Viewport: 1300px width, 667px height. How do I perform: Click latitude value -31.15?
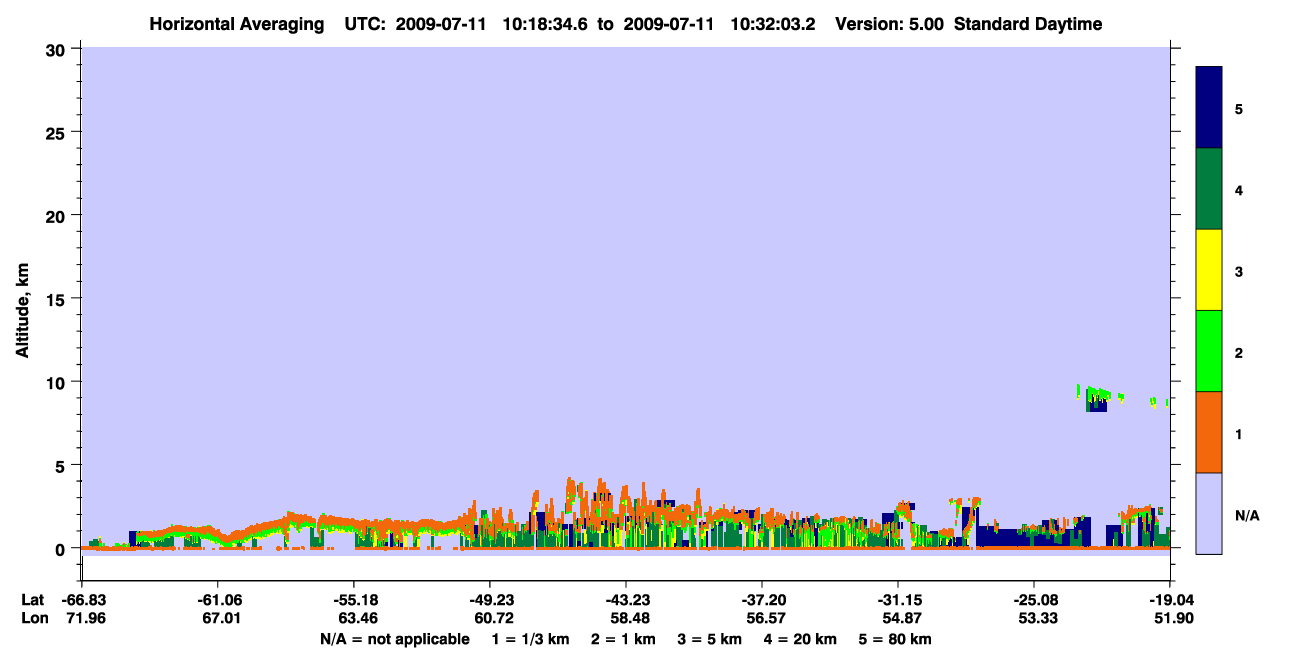click(898, 600)
